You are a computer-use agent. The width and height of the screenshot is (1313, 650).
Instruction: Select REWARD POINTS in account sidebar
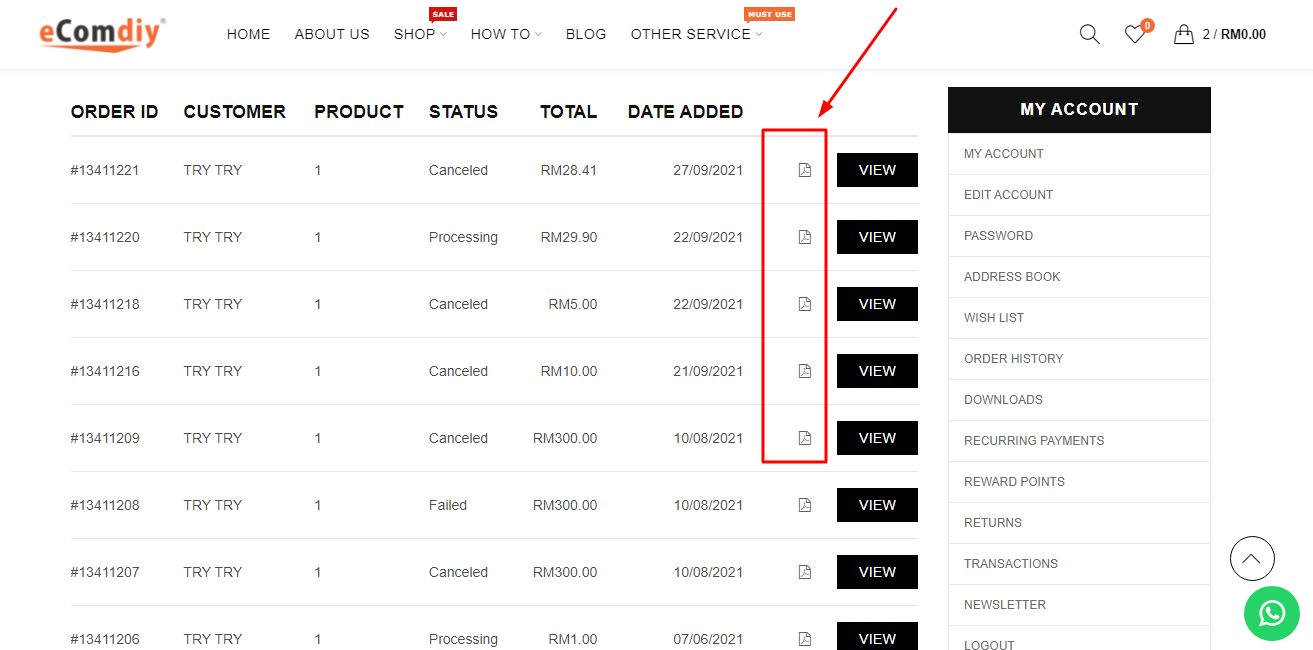point(1014,482)
